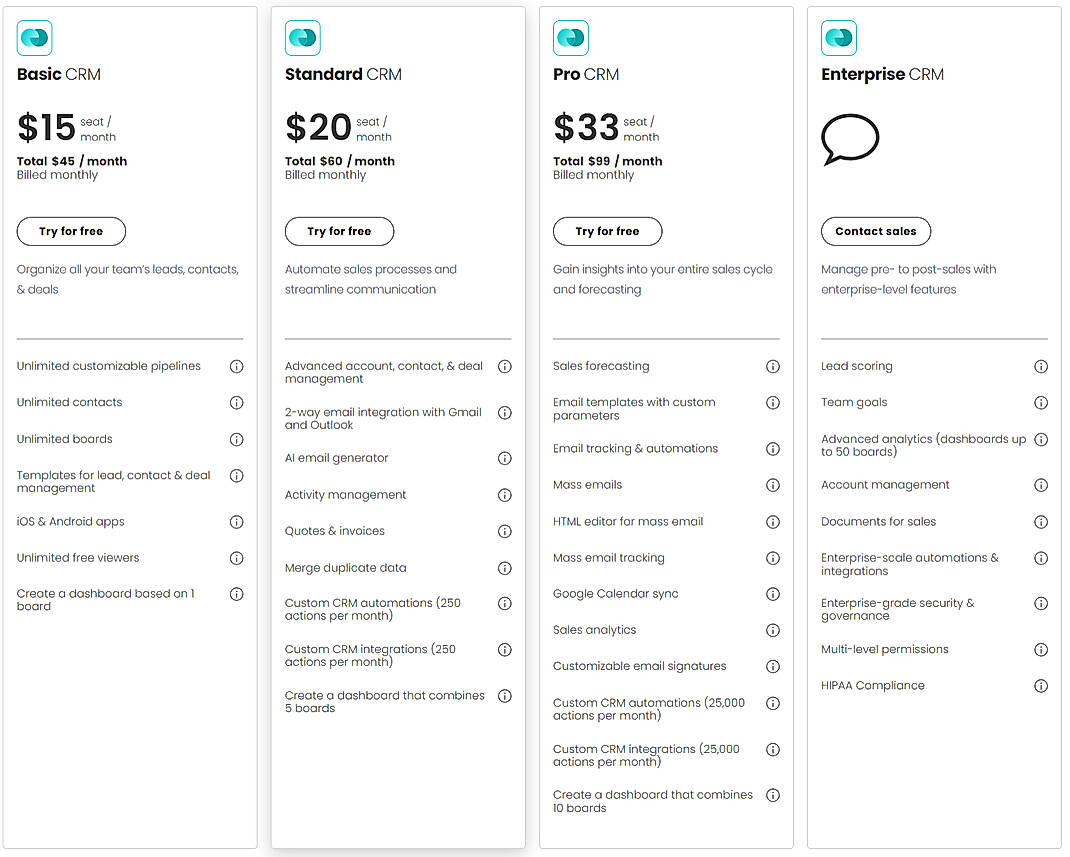This screenshot has height=857, width=1070.
Task: Open info tooltip for AI email generator
Action: (x=505, y=458)
